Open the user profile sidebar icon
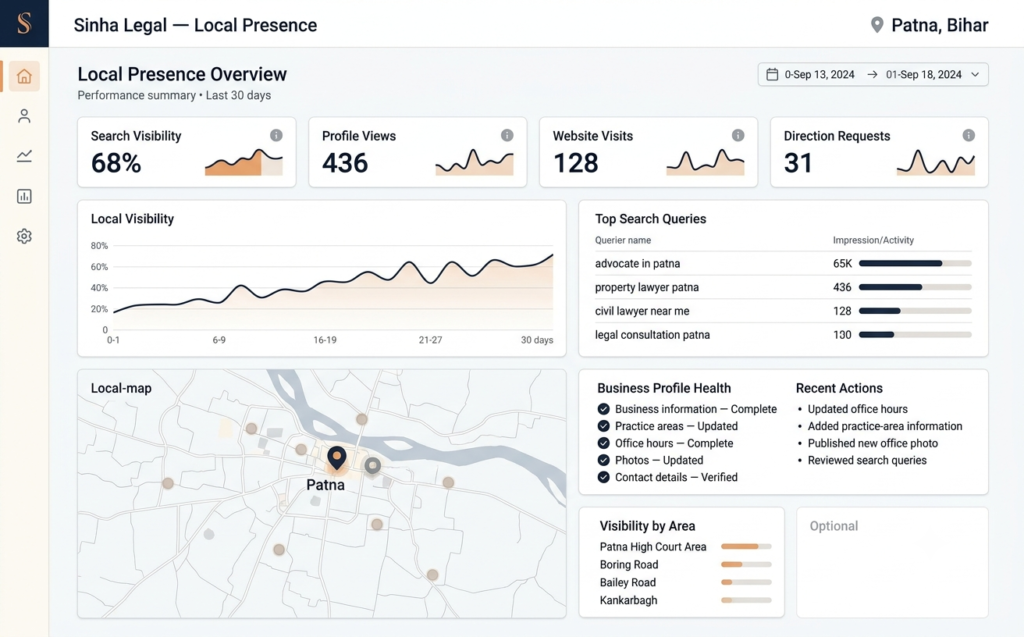The image size is (1024, 637). pos(24,116)
